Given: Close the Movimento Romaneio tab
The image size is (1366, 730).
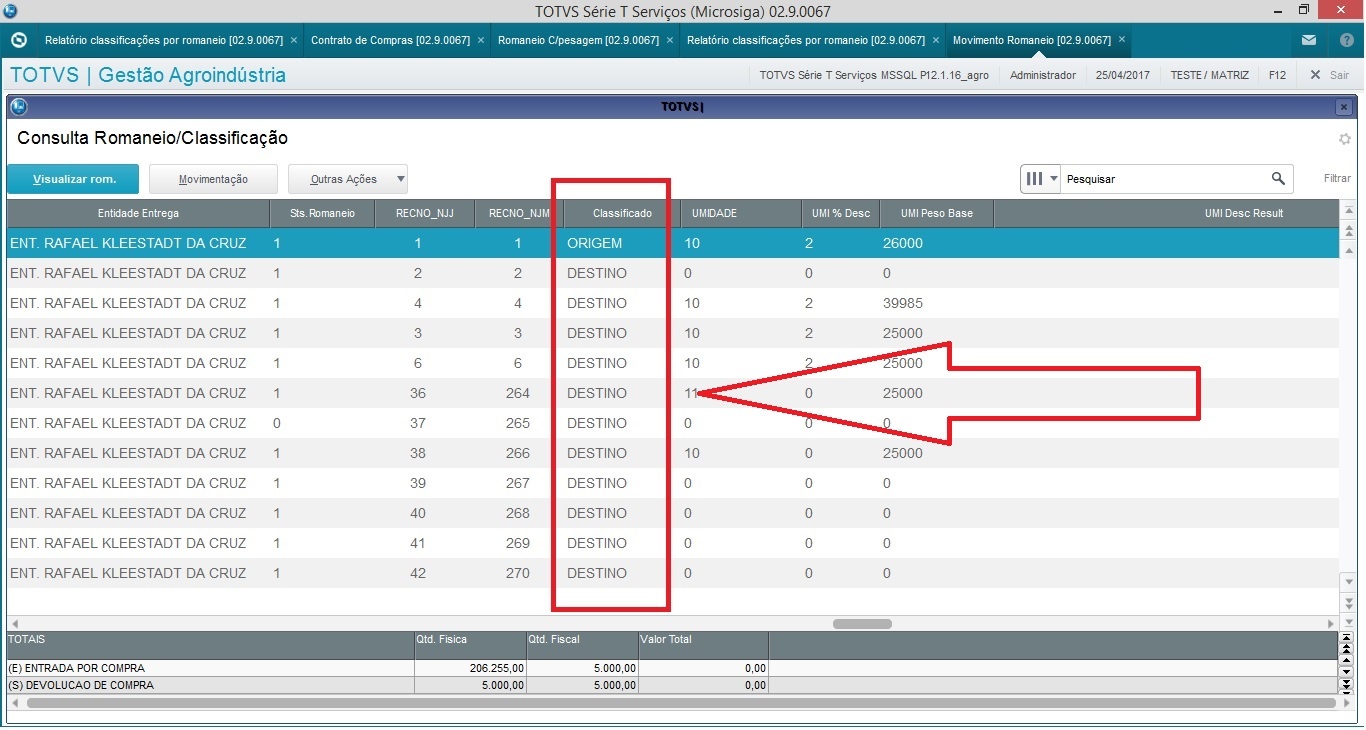Looking at the screenshot, I should click(1122, 40).
